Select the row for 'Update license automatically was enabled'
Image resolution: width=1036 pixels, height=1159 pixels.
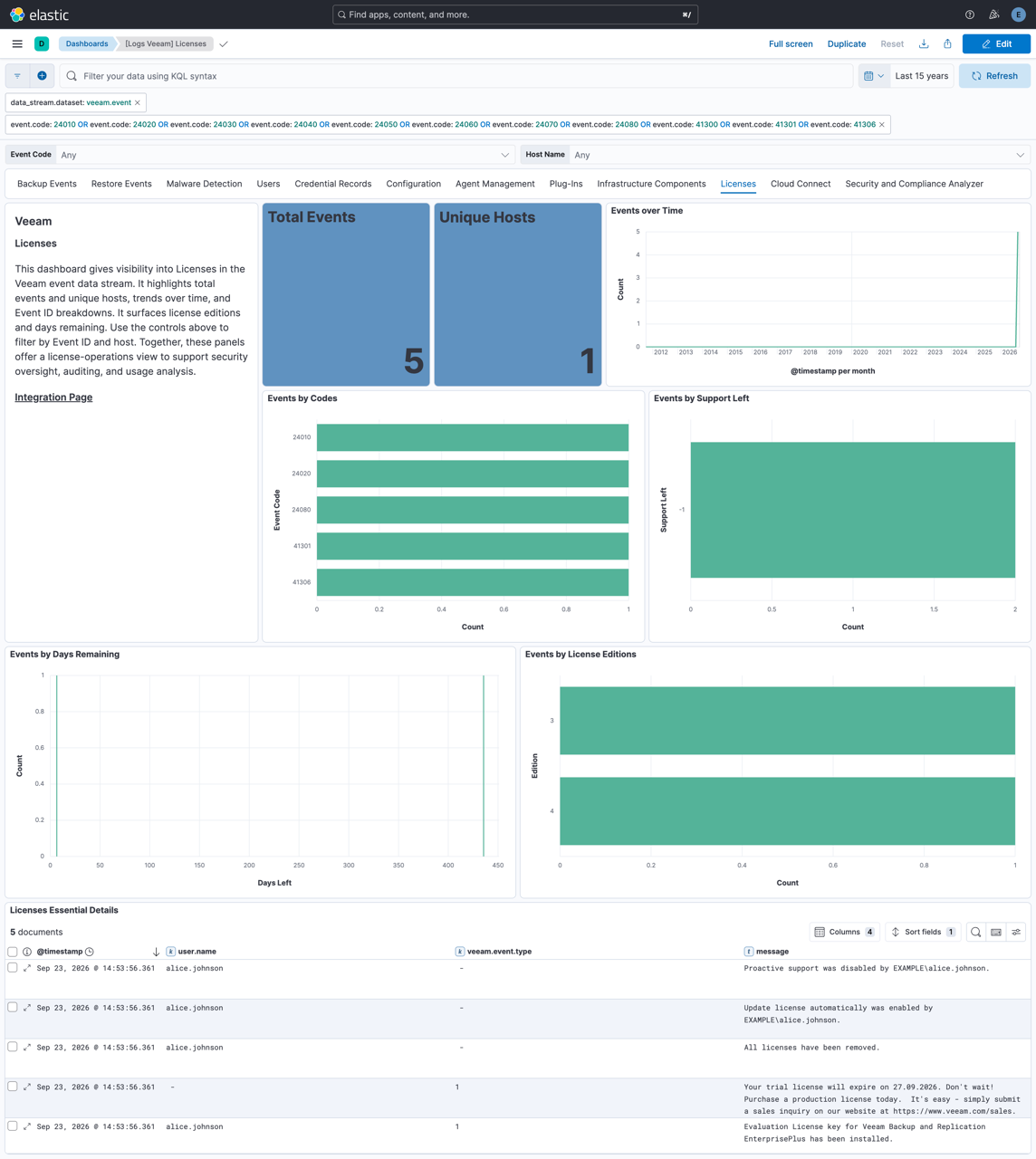coord(13,1007)
